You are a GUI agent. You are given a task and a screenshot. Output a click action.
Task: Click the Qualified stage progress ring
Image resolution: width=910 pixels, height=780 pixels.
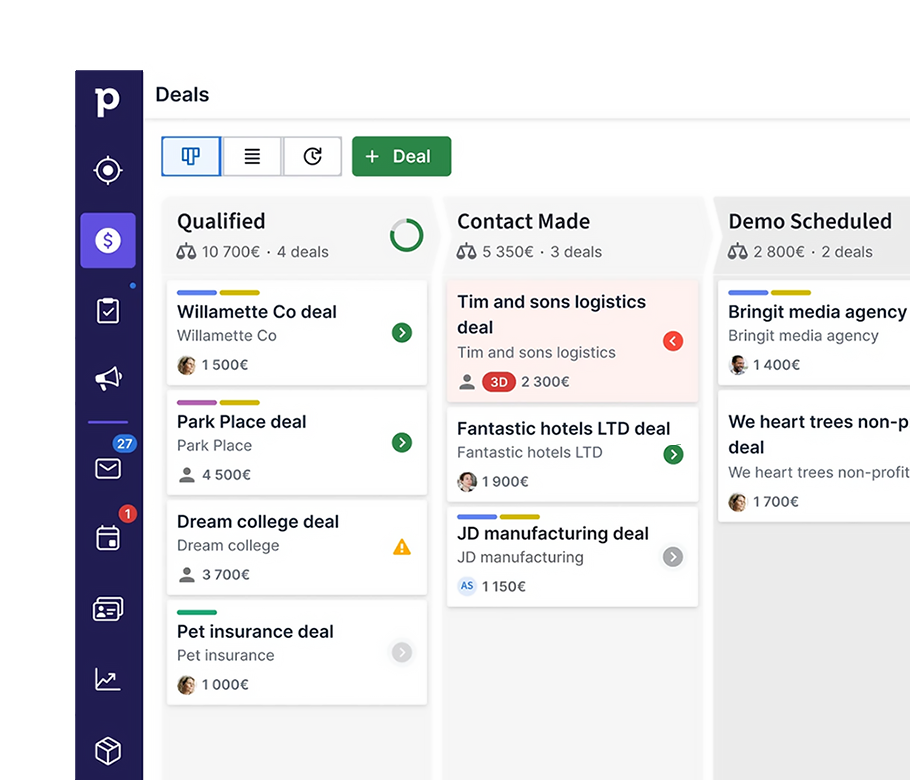point(406,236)
